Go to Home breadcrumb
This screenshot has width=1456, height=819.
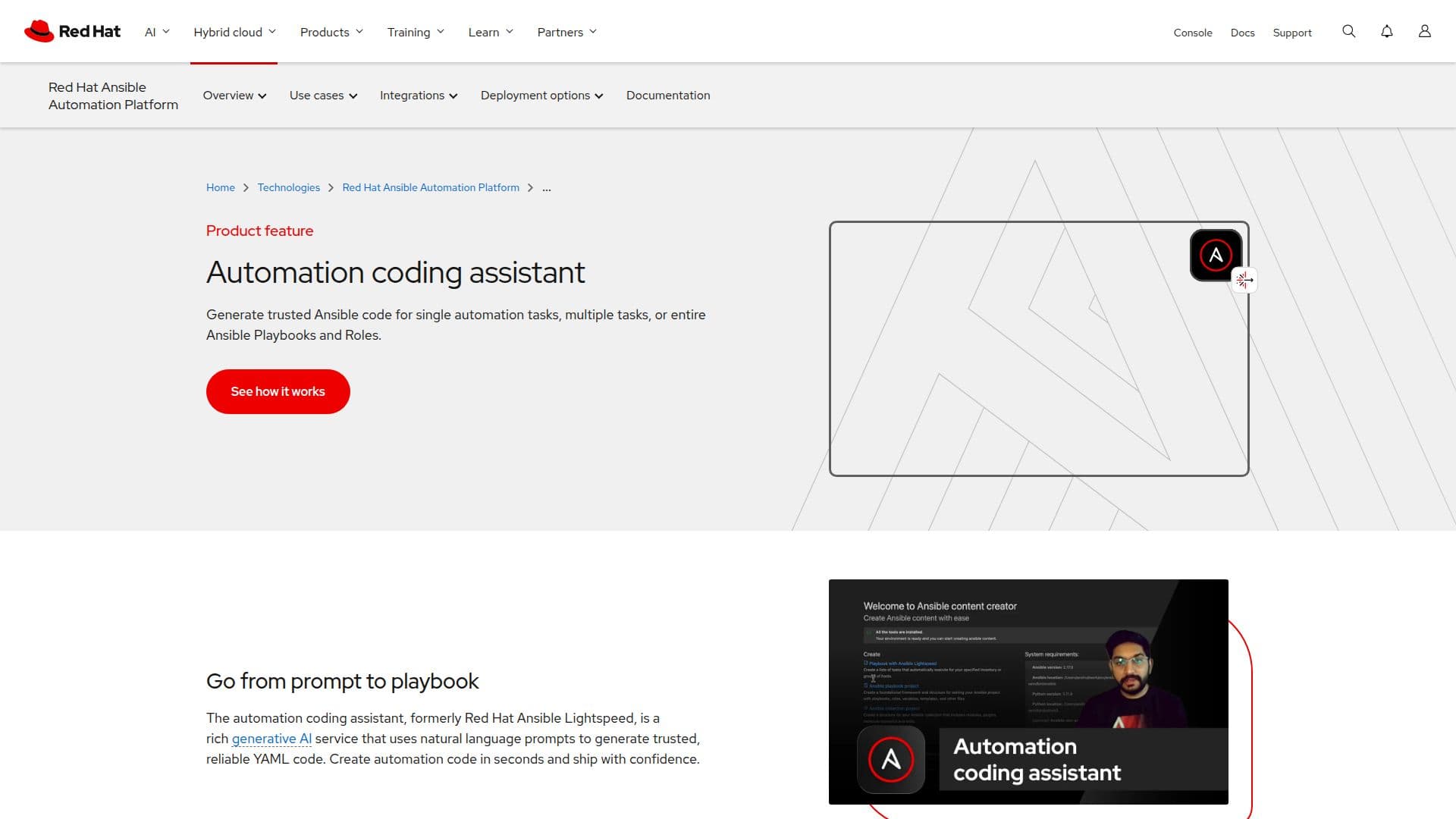coord(221,187)
